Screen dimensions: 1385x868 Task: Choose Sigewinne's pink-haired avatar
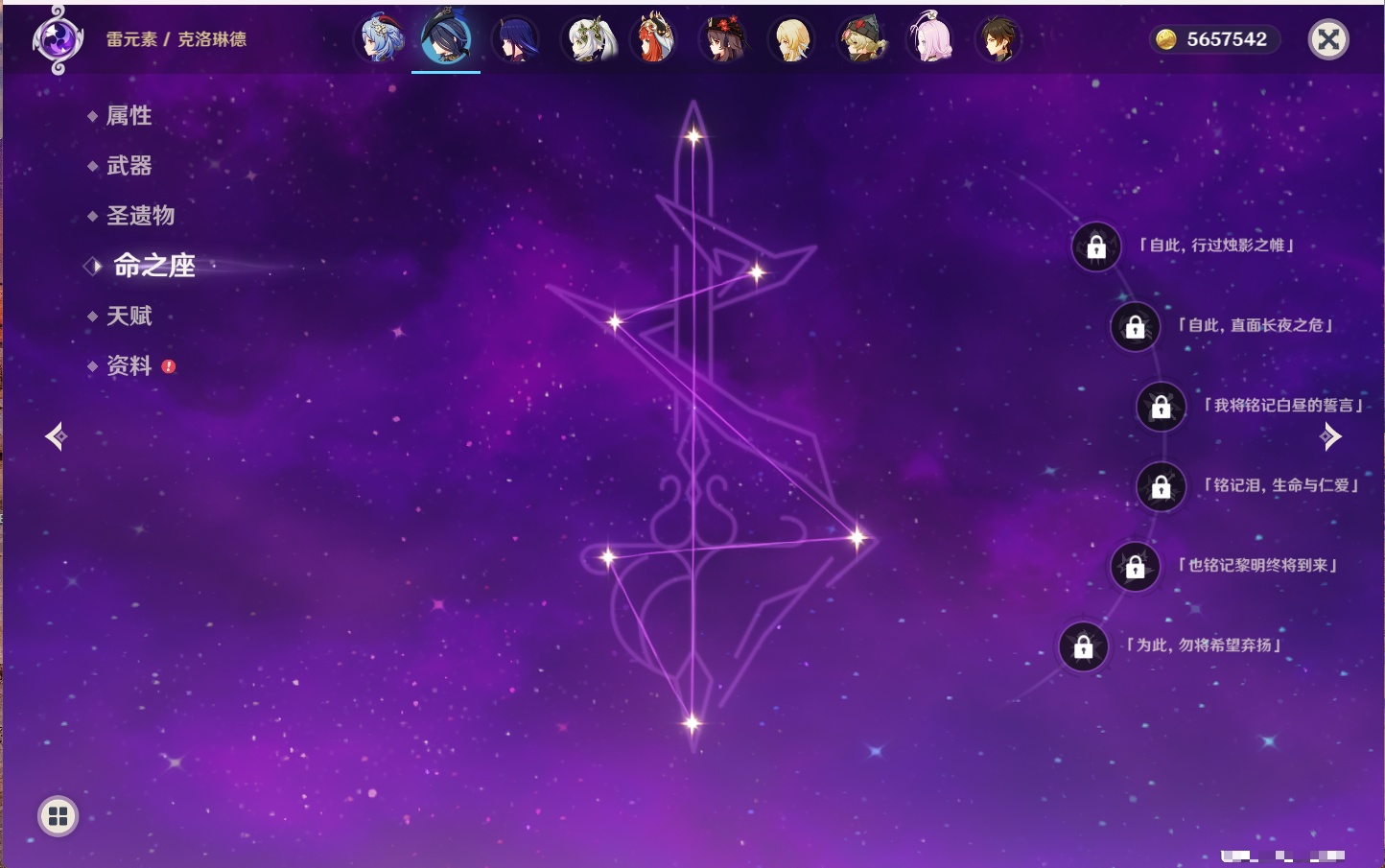pos(929,39)
